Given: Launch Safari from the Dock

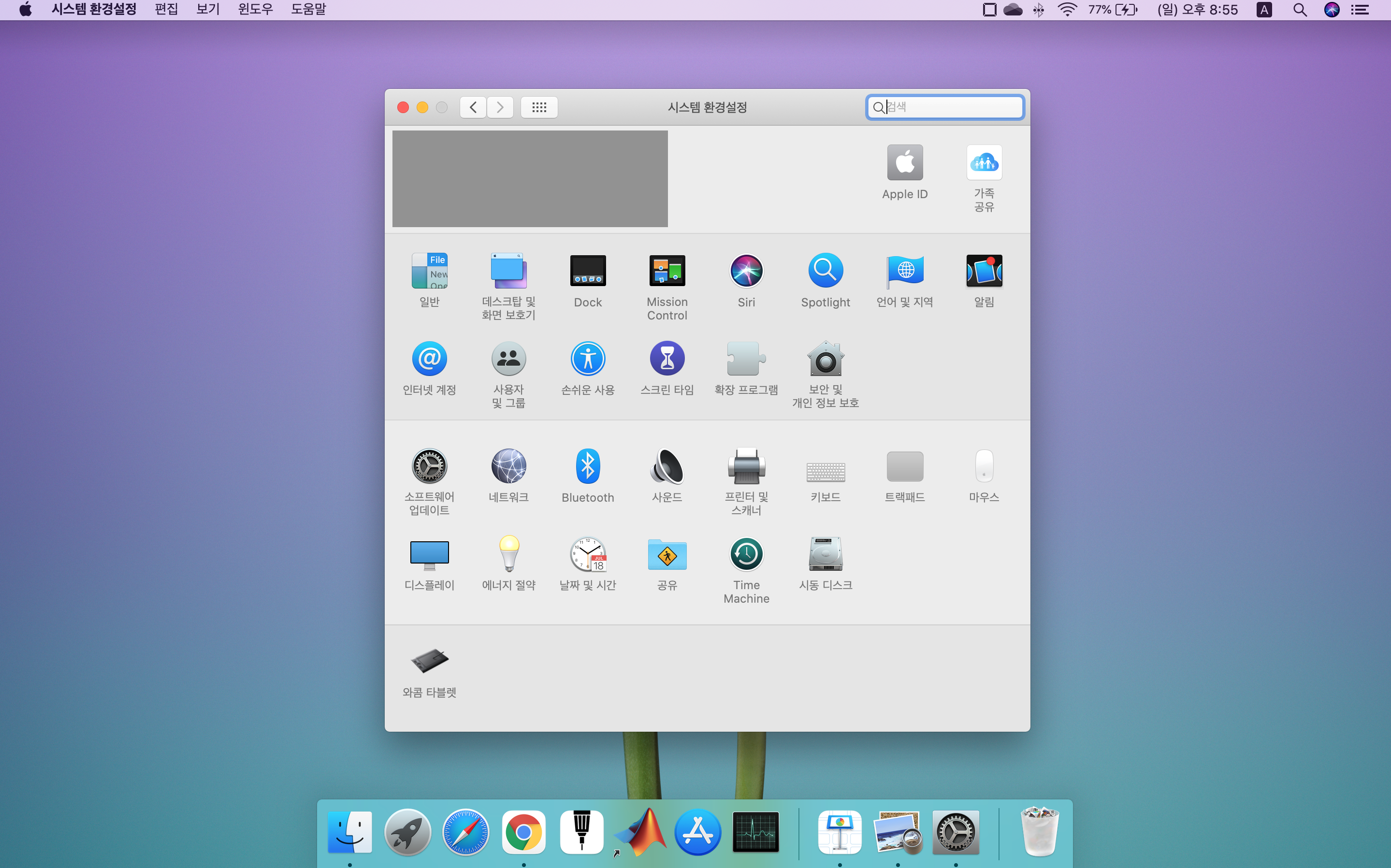Looking at the screenshot, I should [x=465, y=832].
